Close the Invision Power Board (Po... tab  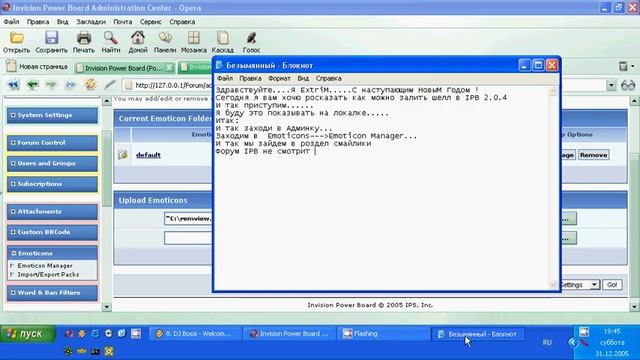click(x=169, y=68)
